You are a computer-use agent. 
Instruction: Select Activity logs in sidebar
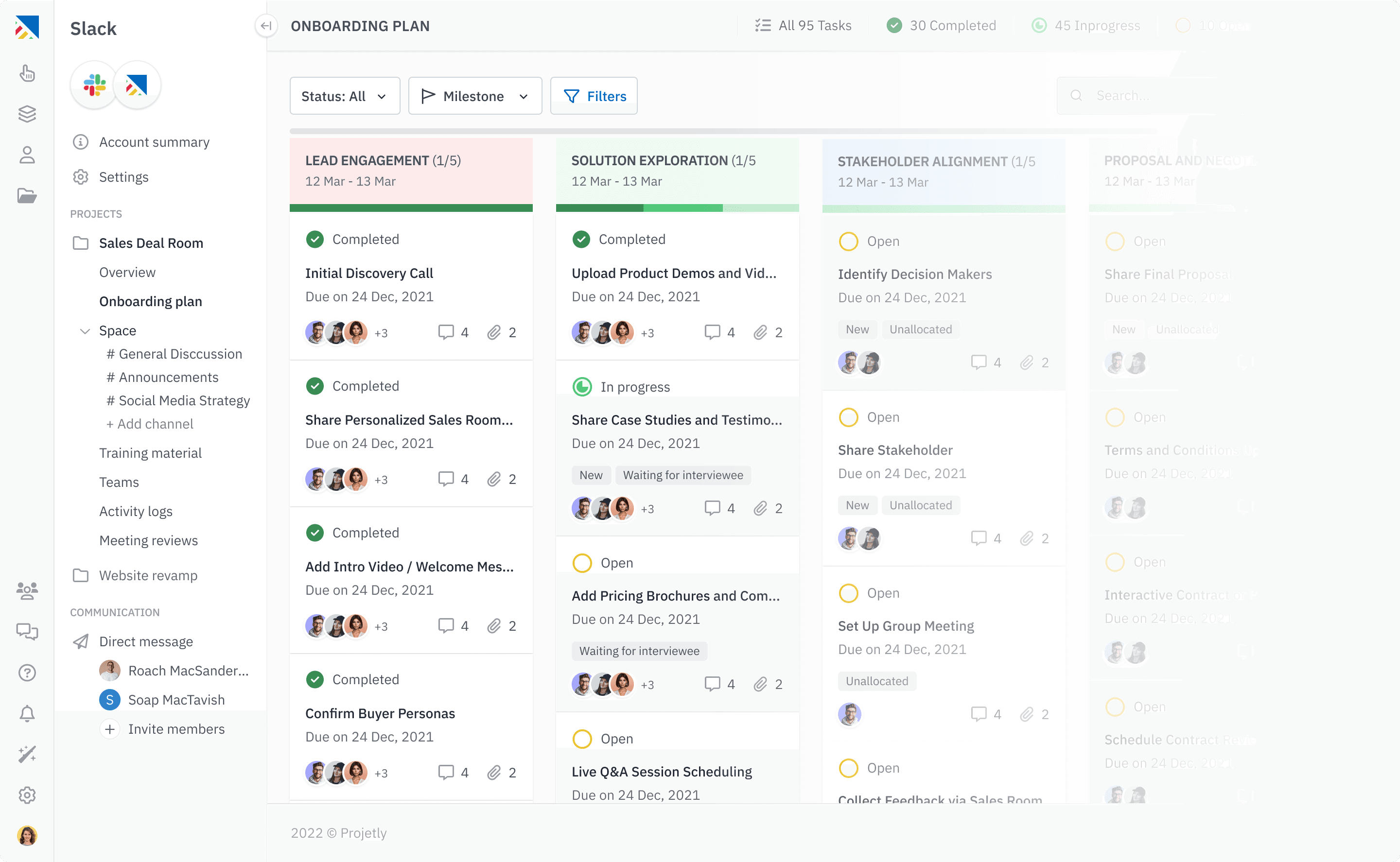136,511
